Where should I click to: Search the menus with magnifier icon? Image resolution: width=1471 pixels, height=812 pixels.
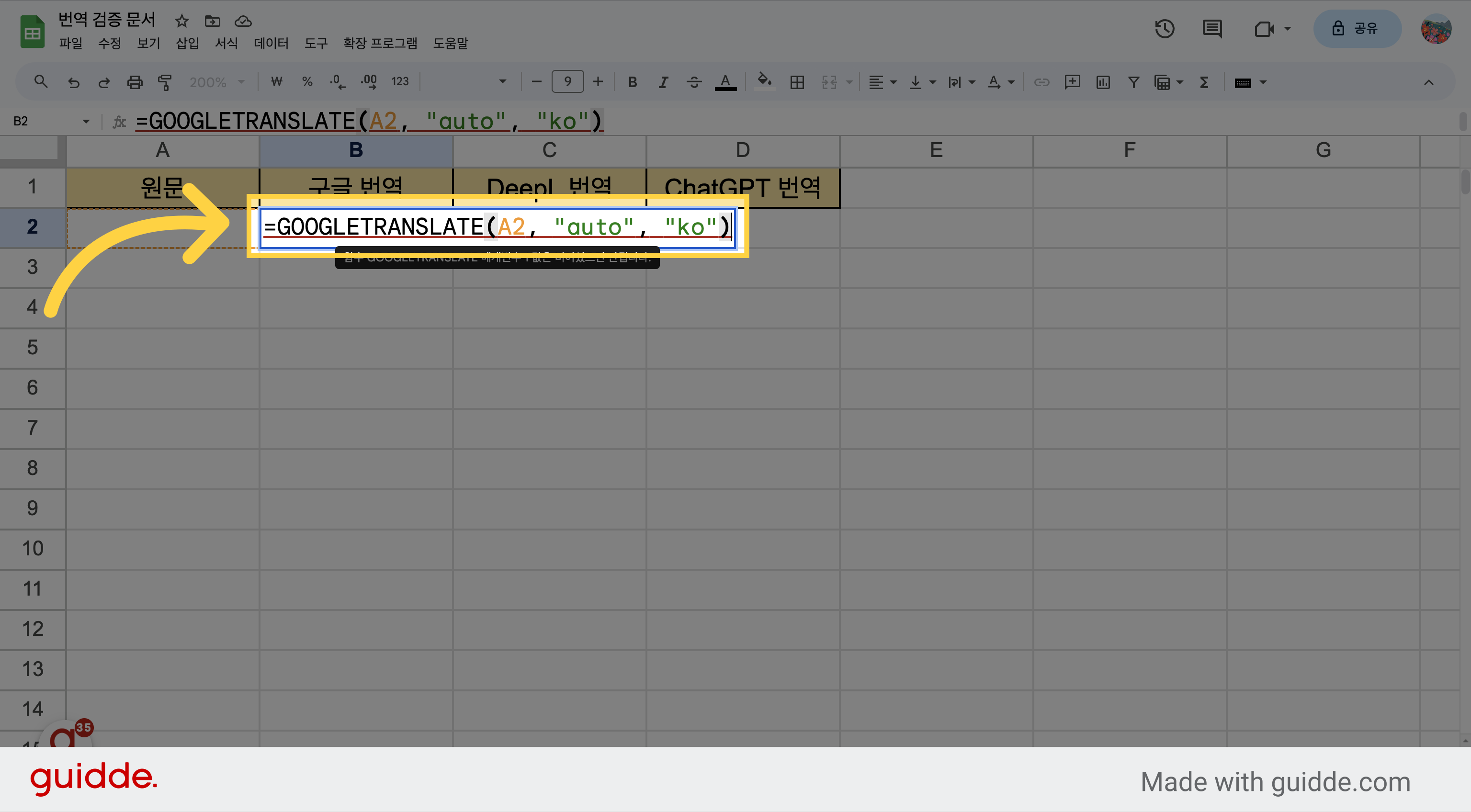click(41, 82)
